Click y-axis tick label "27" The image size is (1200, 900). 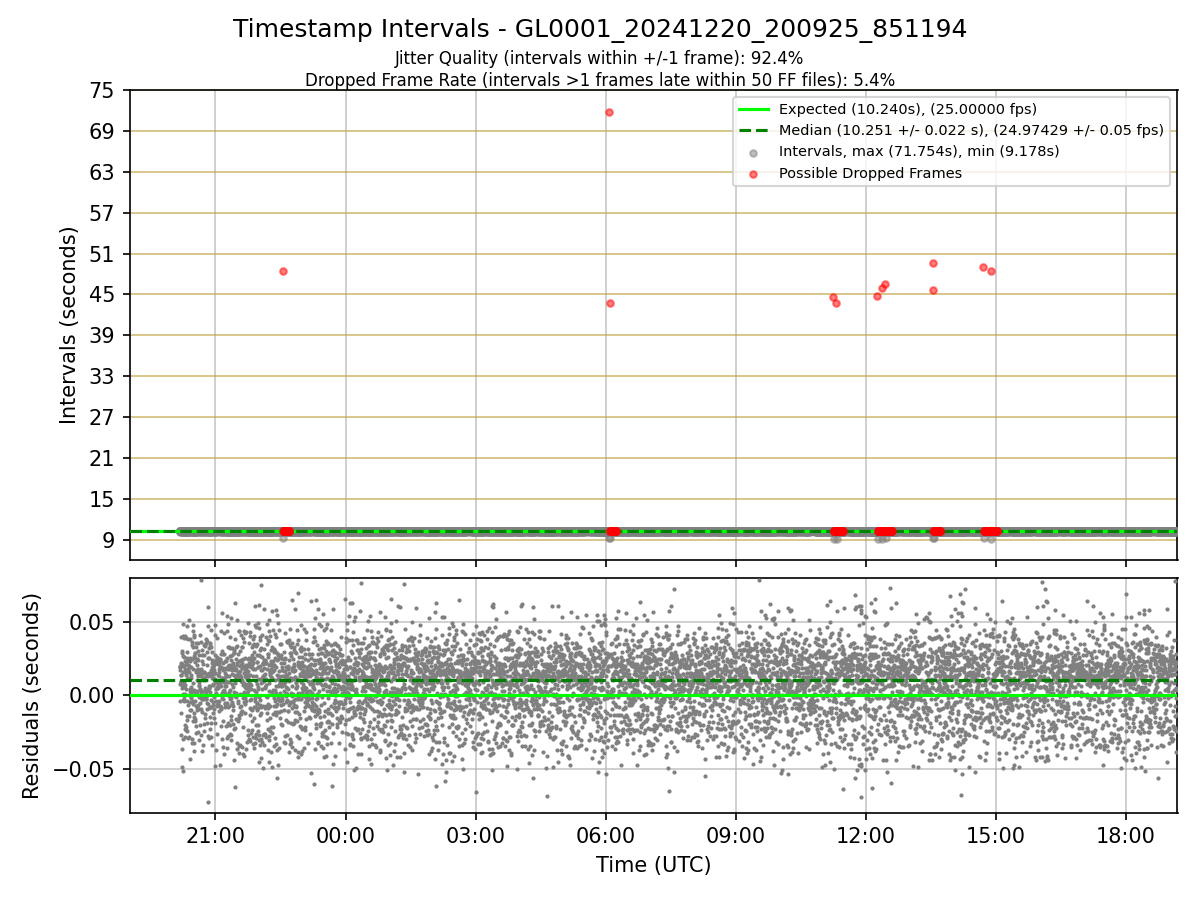pyautogui.click(x=102, y=417)
